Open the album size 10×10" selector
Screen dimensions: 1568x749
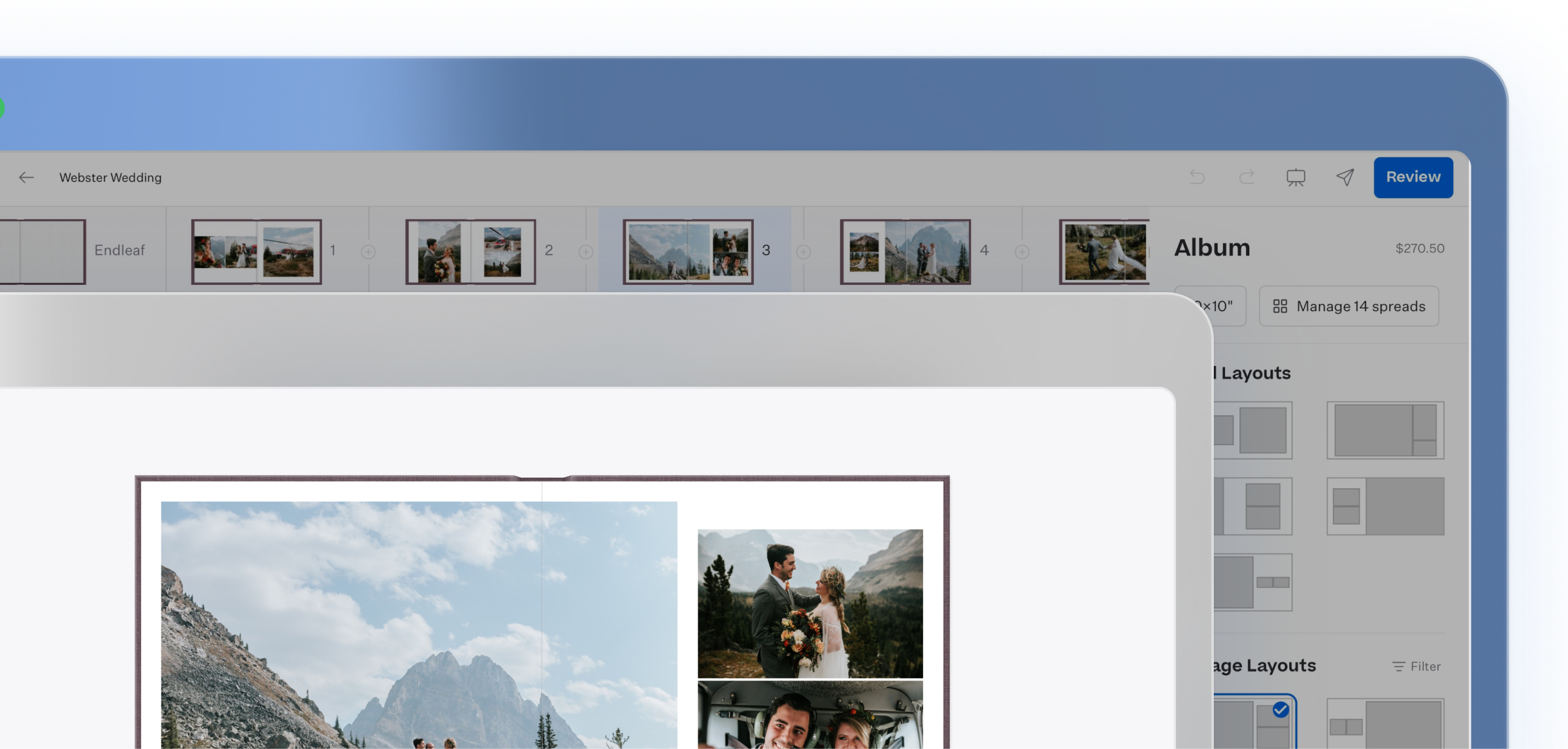click(x=1211, y=306)
